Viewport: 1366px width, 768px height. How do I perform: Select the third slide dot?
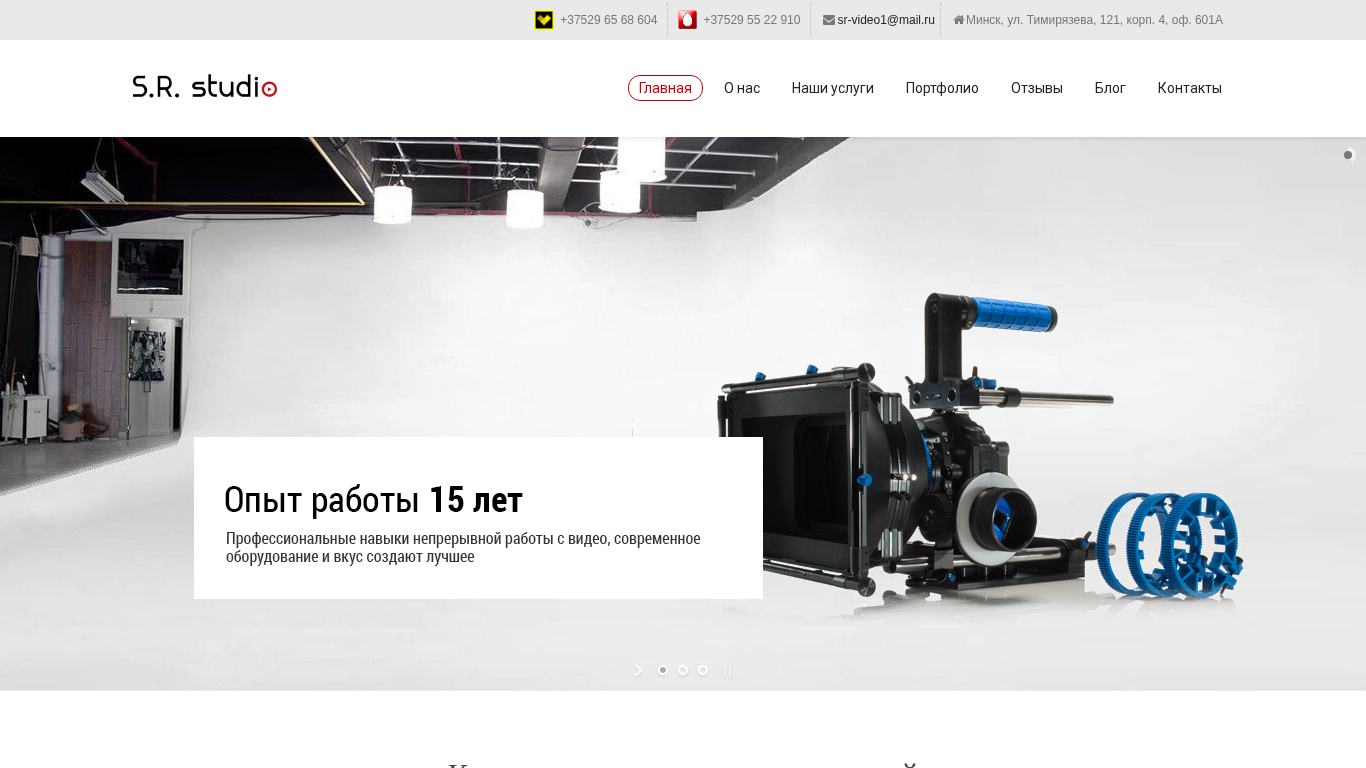[703, 670]
